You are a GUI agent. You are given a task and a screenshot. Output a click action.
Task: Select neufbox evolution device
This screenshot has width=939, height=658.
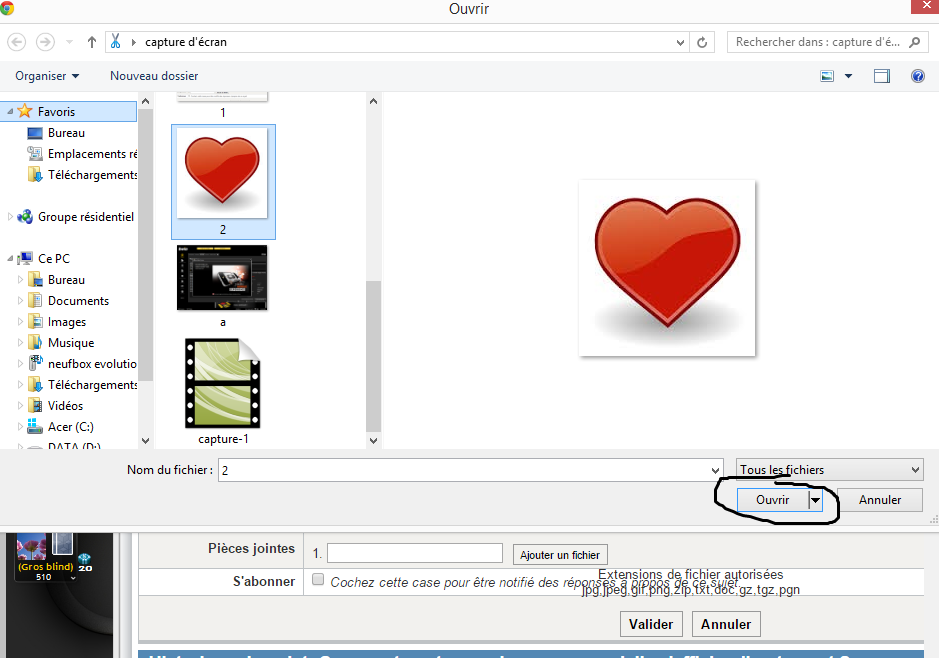pyautogui.click(x=83, y=363)
